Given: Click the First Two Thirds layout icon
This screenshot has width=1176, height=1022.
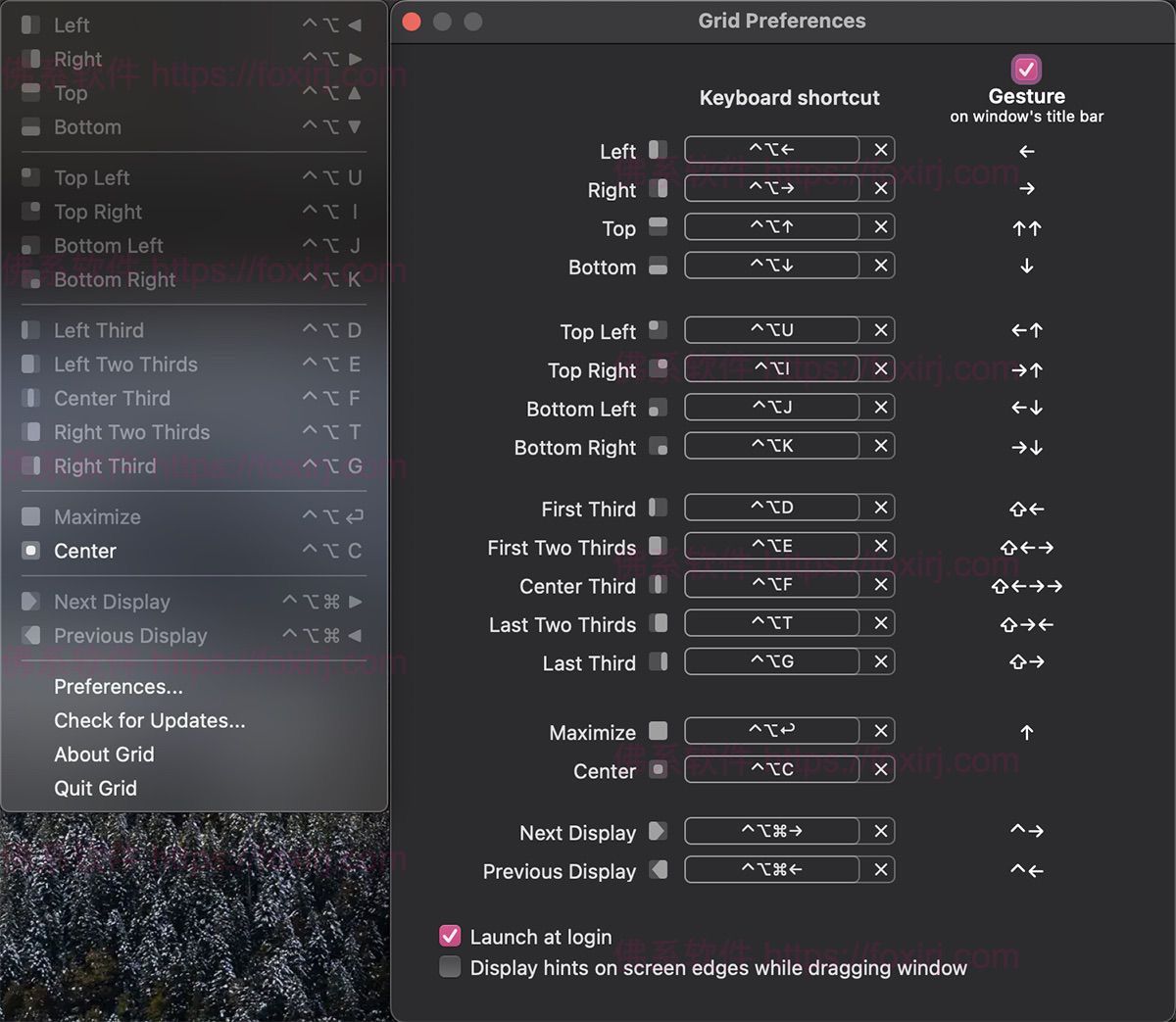Looking at the screenshot, I should pos(659,546).
